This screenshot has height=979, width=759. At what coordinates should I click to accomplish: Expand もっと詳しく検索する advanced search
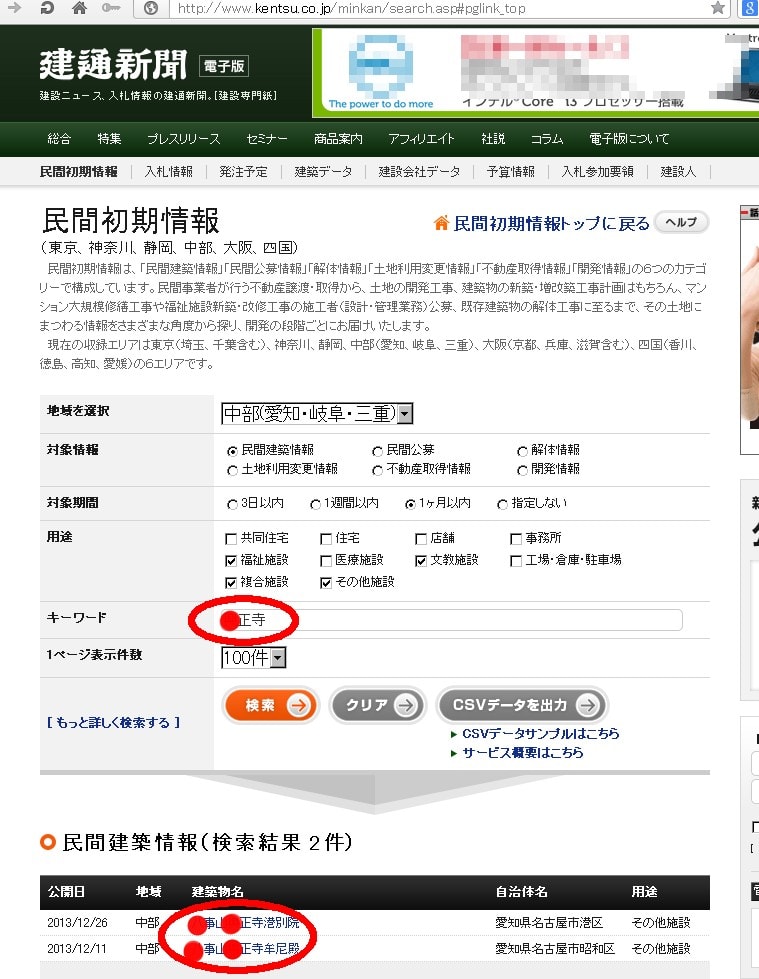[113, 722]
